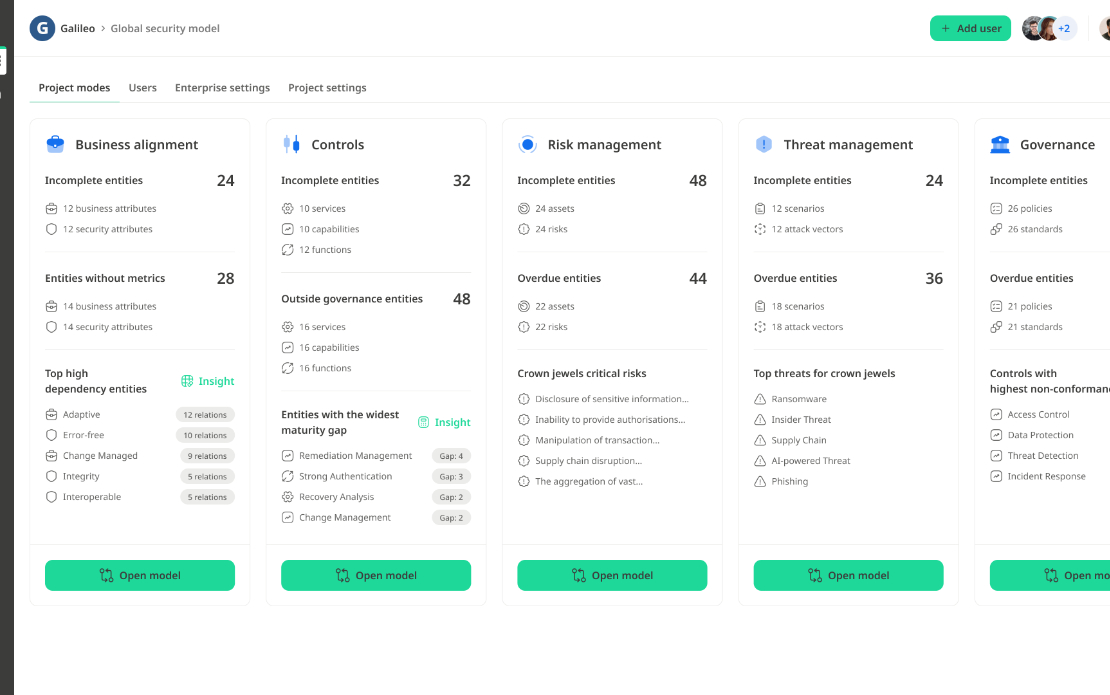
Task: Select the Insider Threat entry
Action: (801, 420)
